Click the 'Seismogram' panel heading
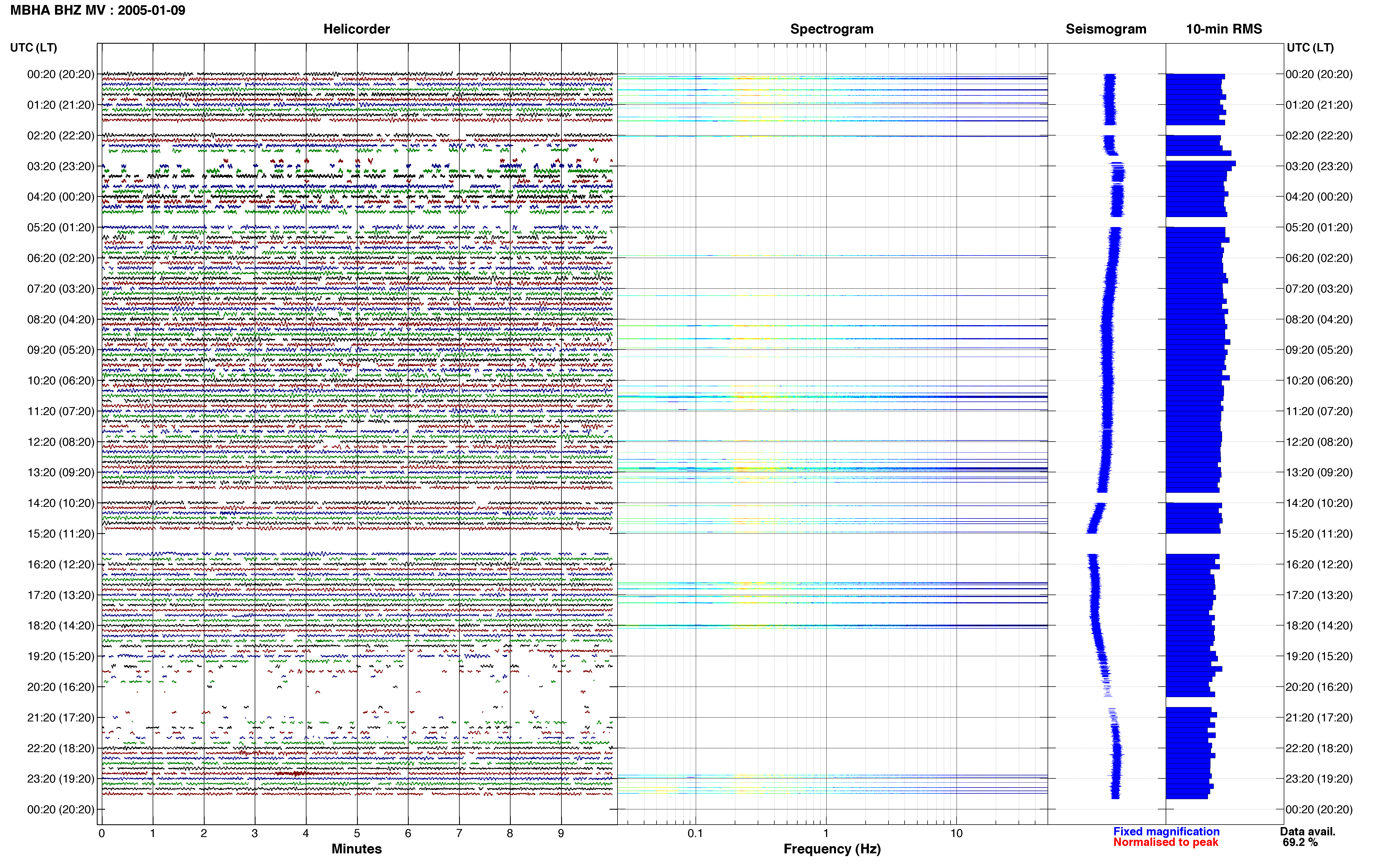Viewport: 1388px width, 868px height. (1106, 29)
